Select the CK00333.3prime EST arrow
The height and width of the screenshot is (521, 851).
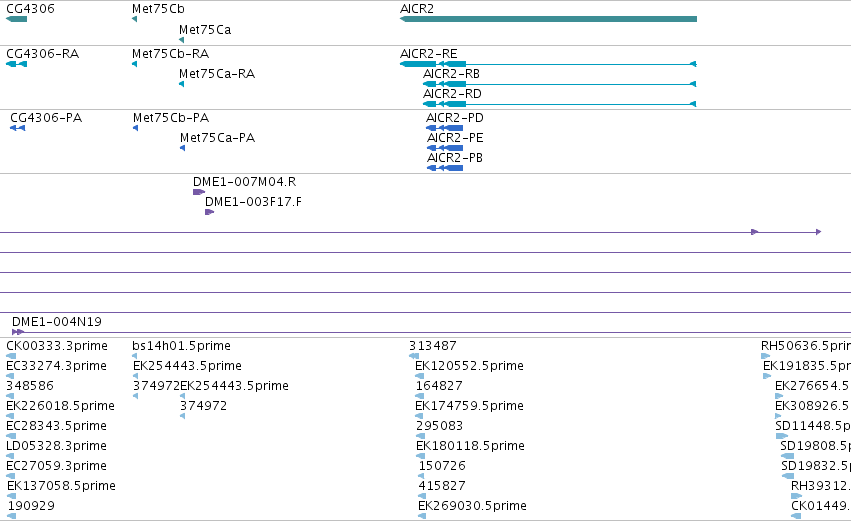[11, 356]
